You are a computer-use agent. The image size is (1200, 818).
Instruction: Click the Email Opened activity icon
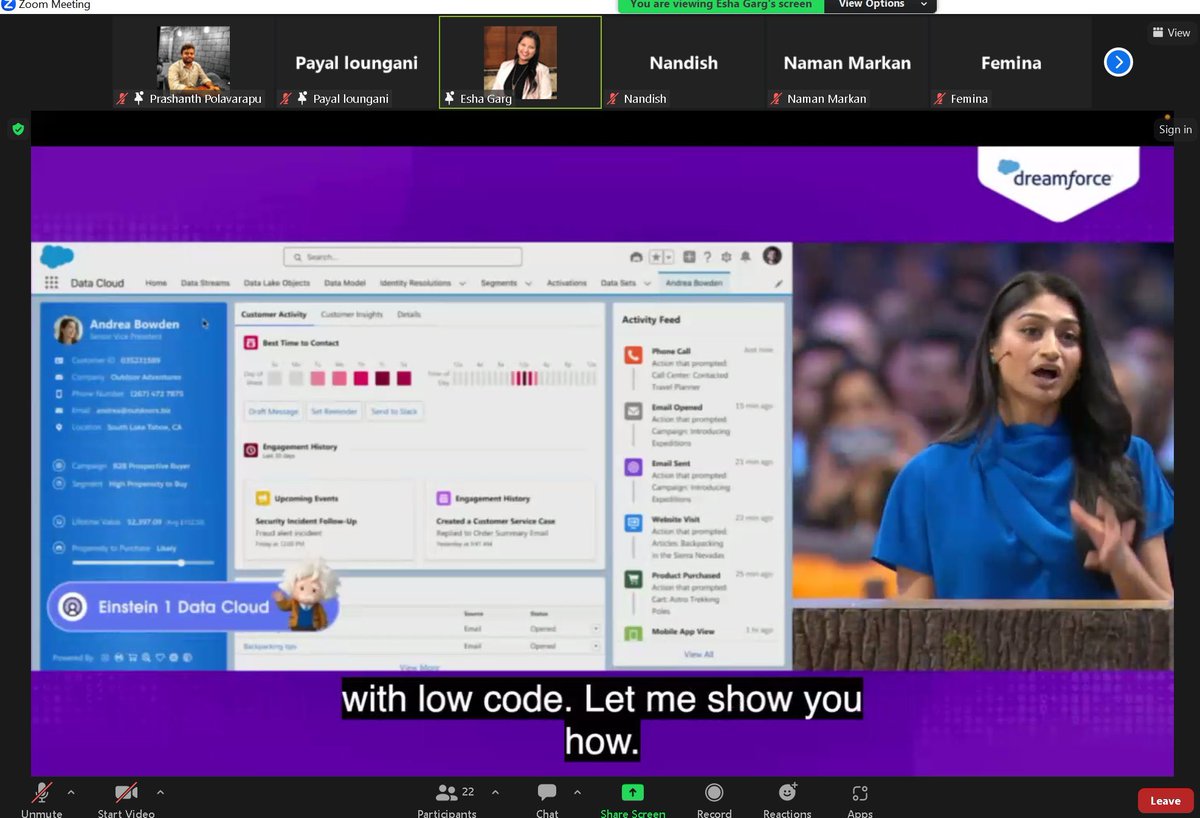pyautogui.click(x=633, y=411)
